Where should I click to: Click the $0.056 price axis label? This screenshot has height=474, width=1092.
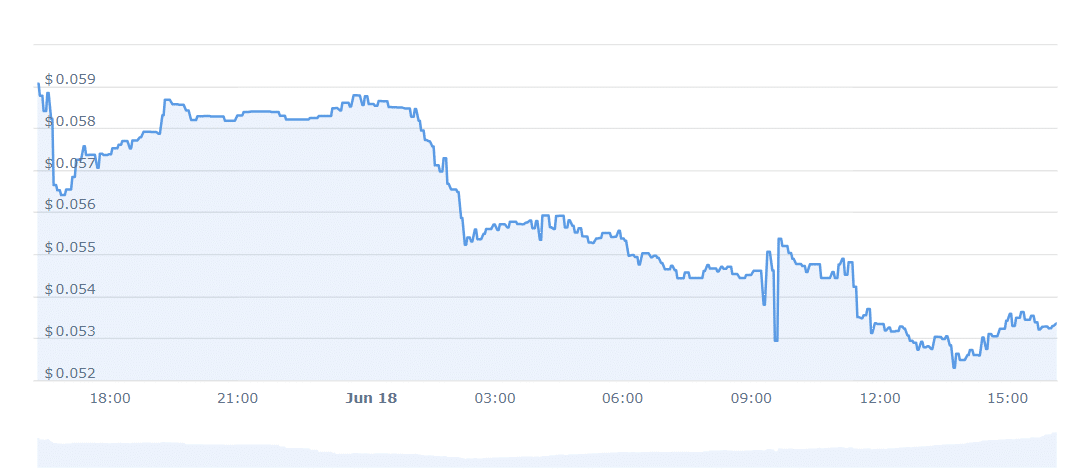coord(70,206)
